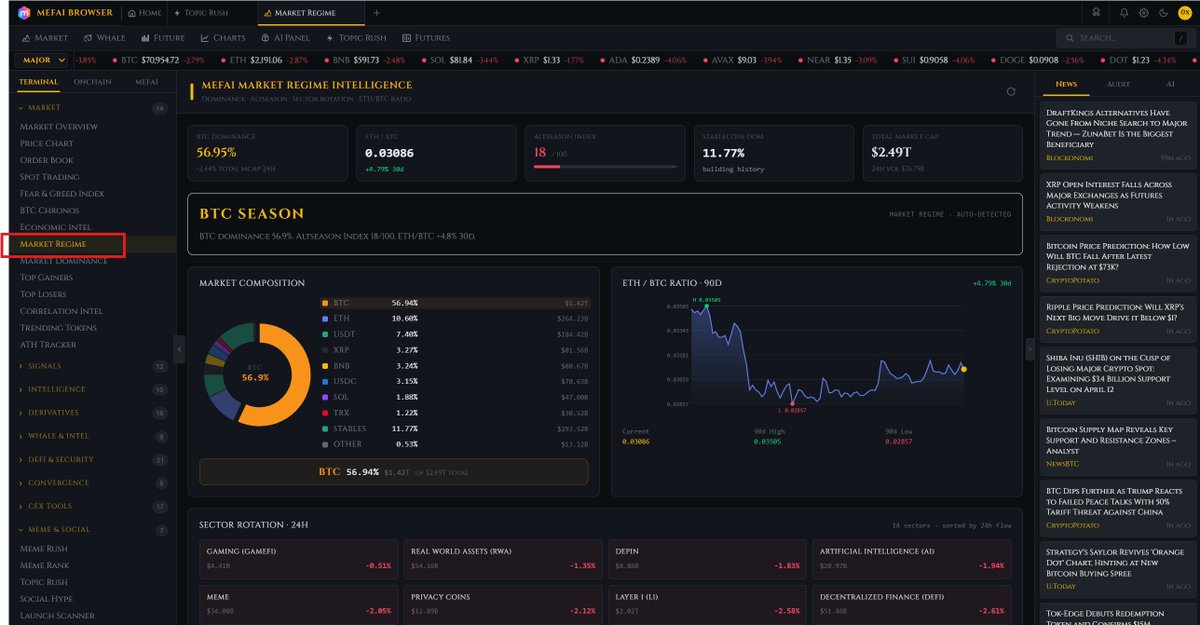Select the ETH row in Market Composition
The image size is (1200, 625).
(457, 319)
